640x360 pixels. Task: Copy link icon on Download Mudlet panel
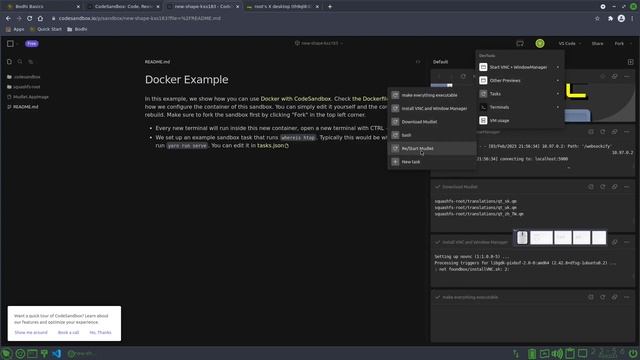(614, 187)
